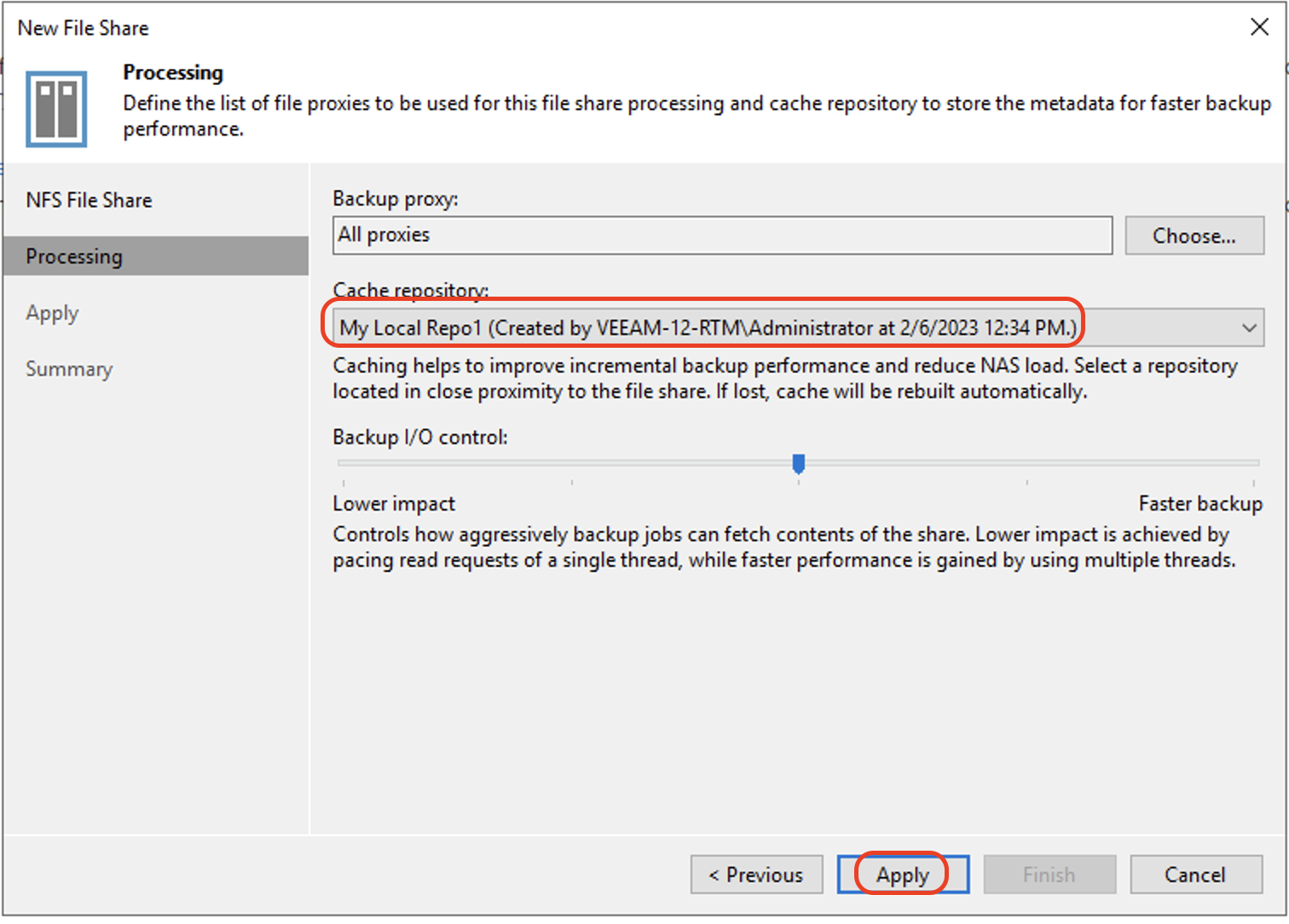Viewport: 1289px width, 924px height.
Task: Go to the Summary wizard step
Action: pyautogui.click(x=69, y=369)
